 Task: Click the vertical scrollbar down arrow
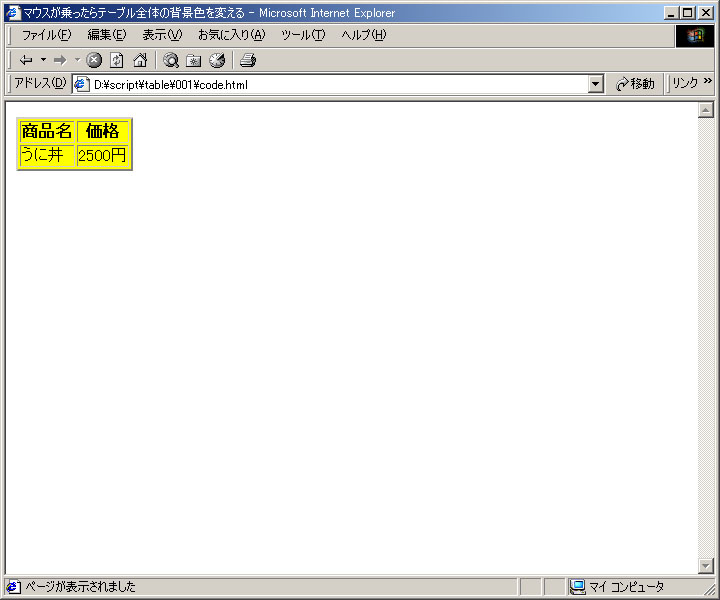(x=705, y=566)
